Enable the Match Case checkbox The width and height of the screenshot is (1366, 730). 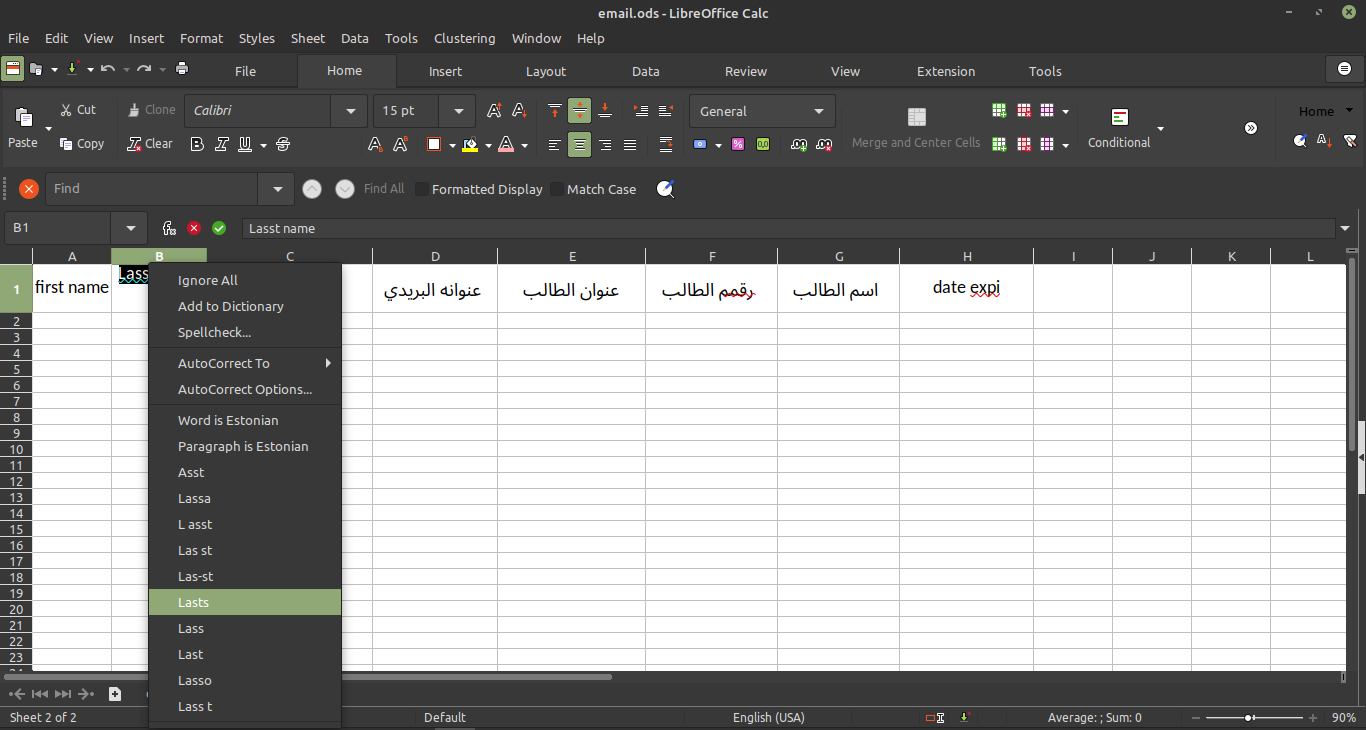click(x=557, y=189)
